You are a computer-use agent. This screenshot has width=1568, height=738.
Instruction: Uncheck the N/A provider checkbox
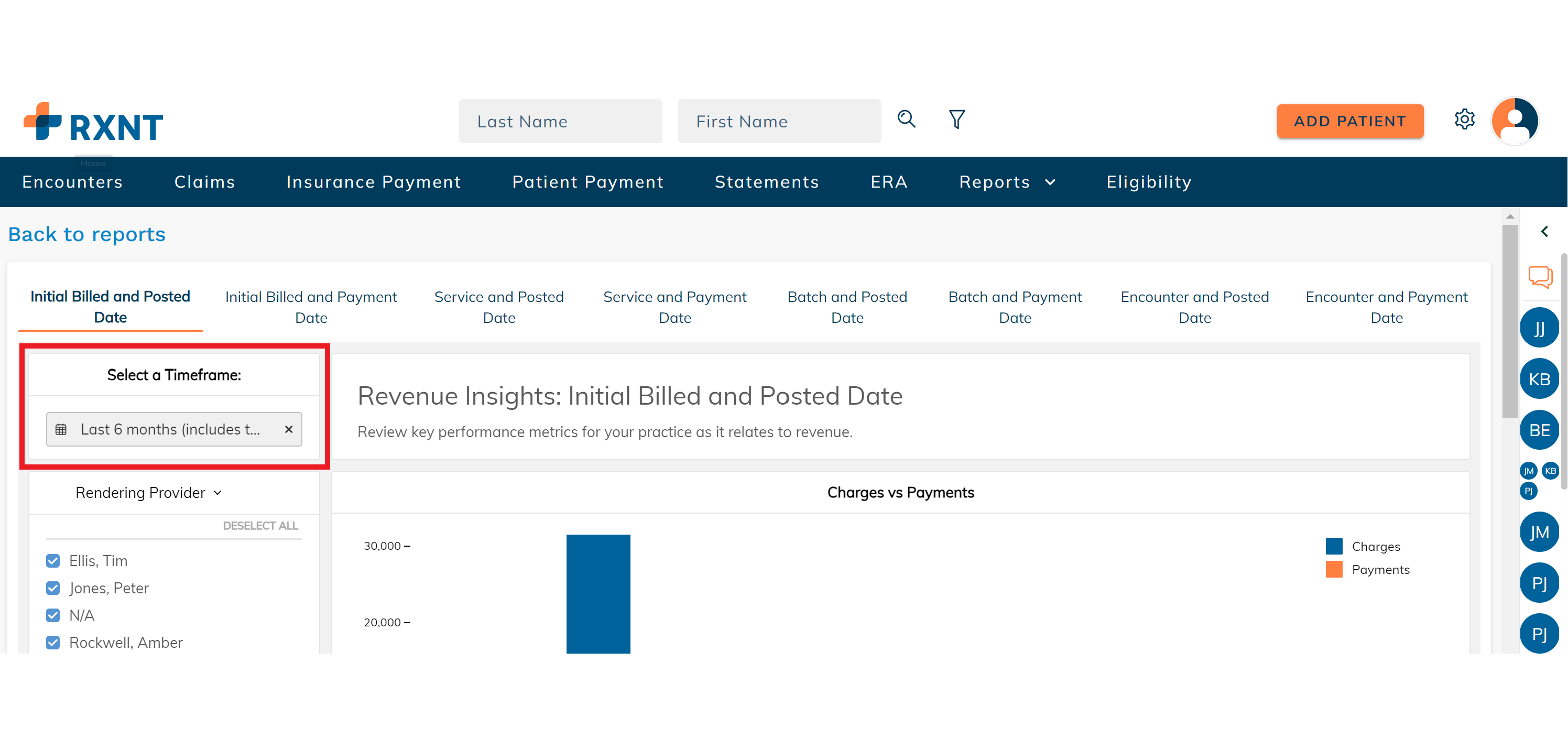[53, 615]
